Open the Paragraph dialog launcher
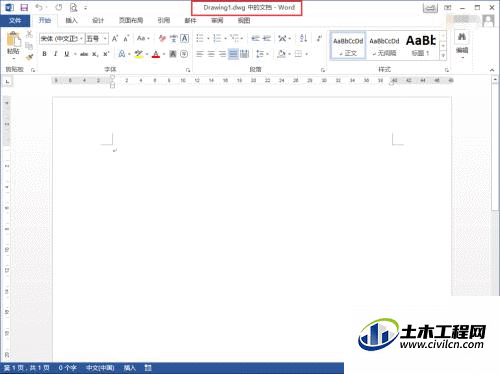The image size is (500, 374). point(323,70)
